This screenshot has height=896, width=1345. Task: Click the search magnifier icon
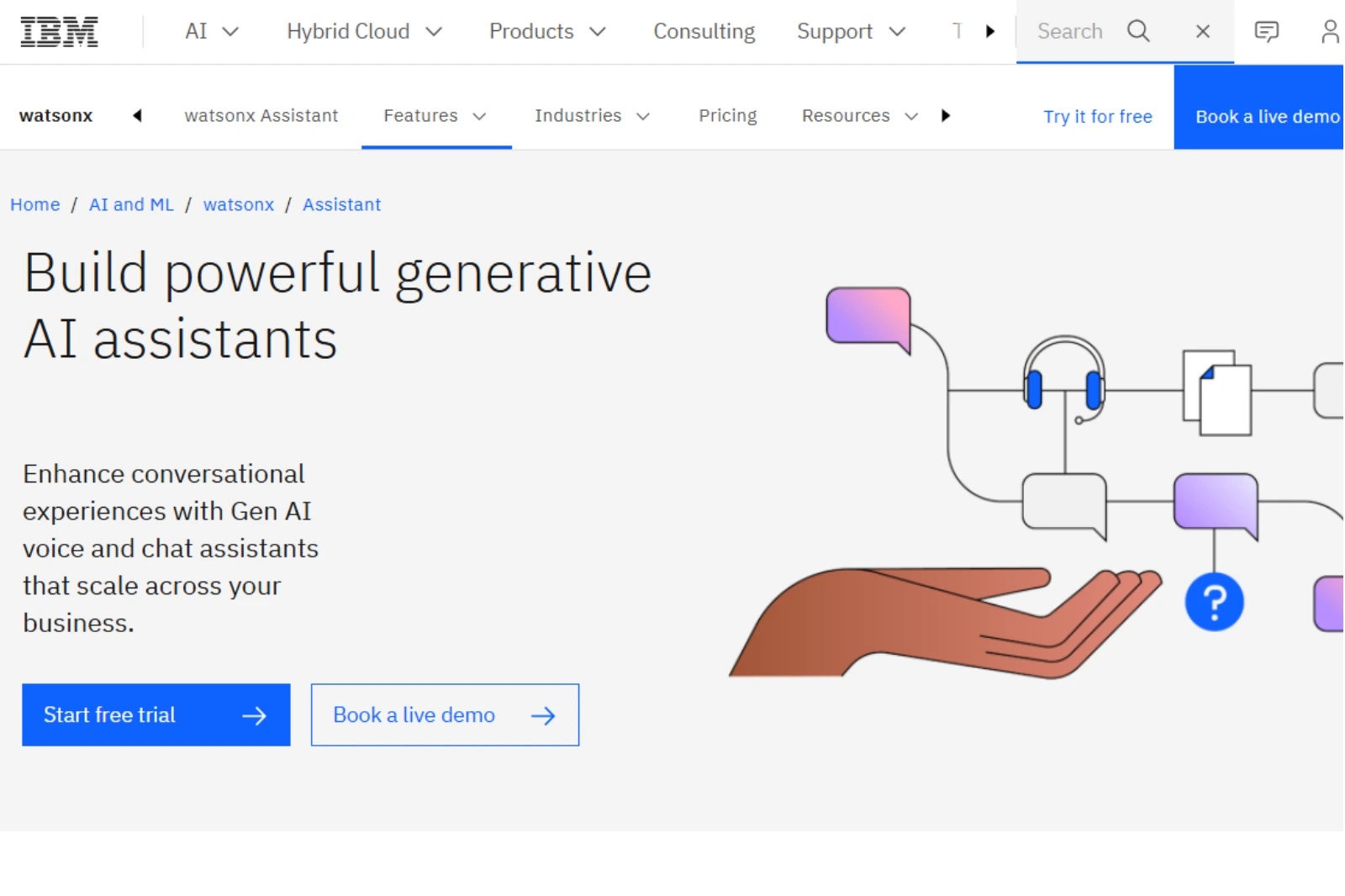[1139, 31]
